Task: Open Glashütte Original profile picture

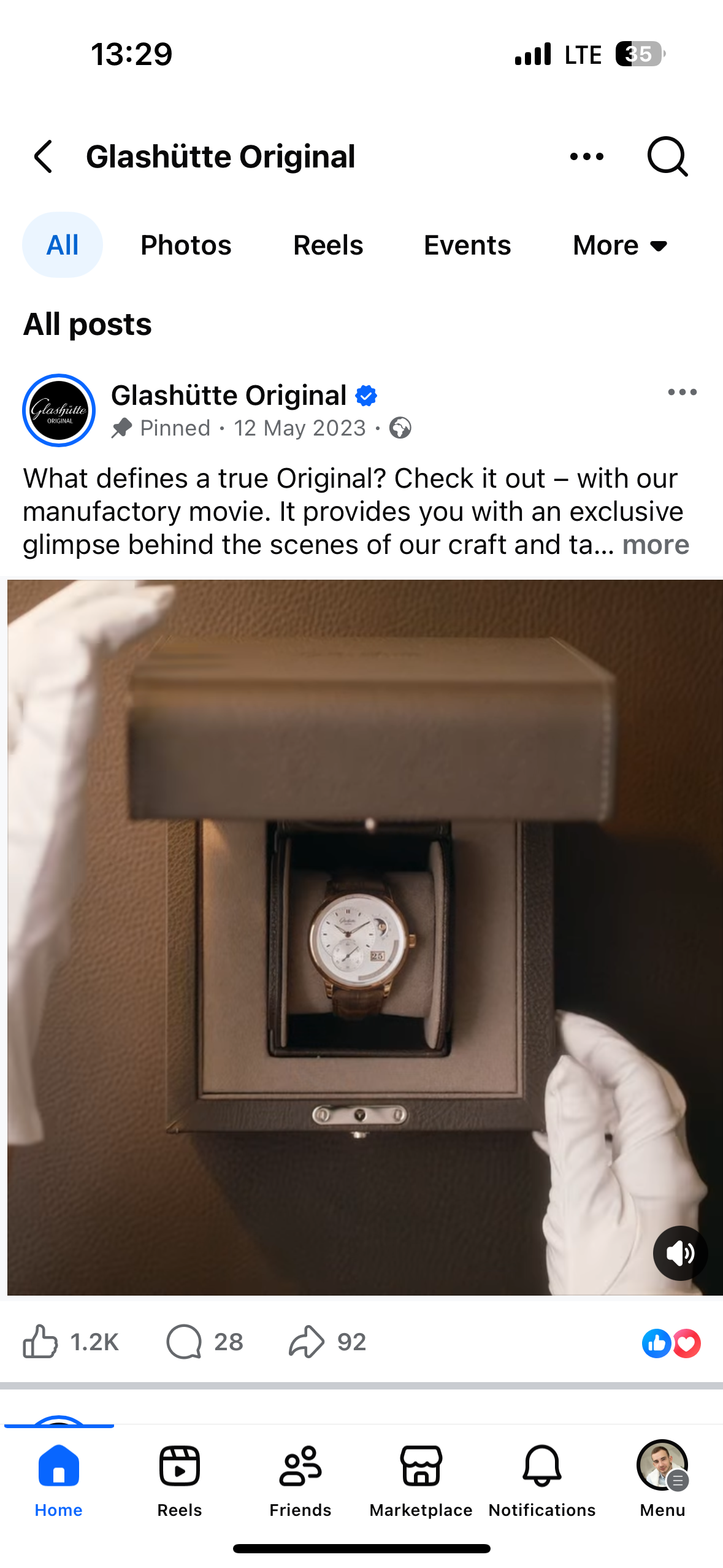Action: pyautogui.click(x=59, y=410)
